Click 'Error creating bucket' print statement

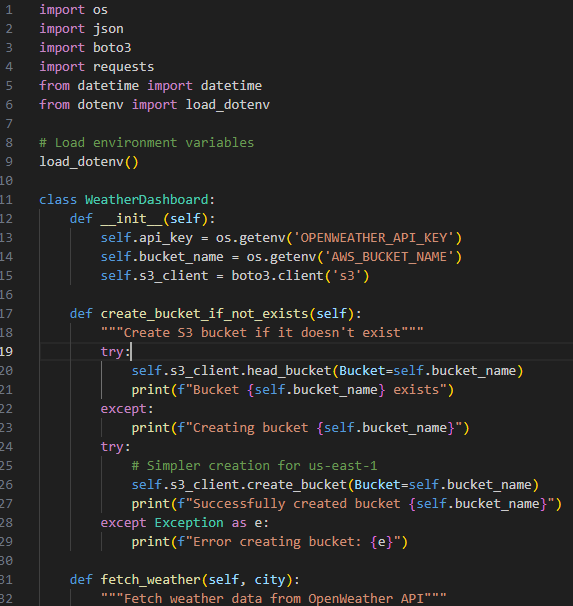point(270,541)
